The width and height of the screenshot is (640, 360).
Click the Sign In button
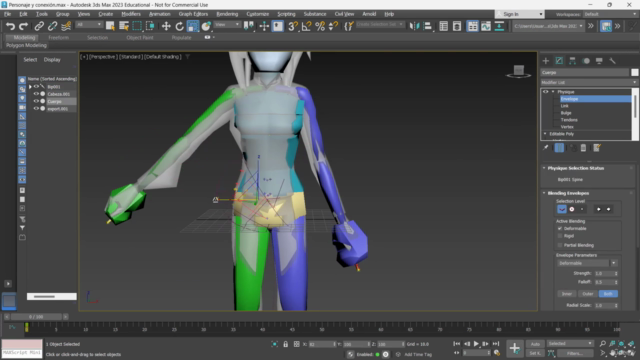(520, 14)
